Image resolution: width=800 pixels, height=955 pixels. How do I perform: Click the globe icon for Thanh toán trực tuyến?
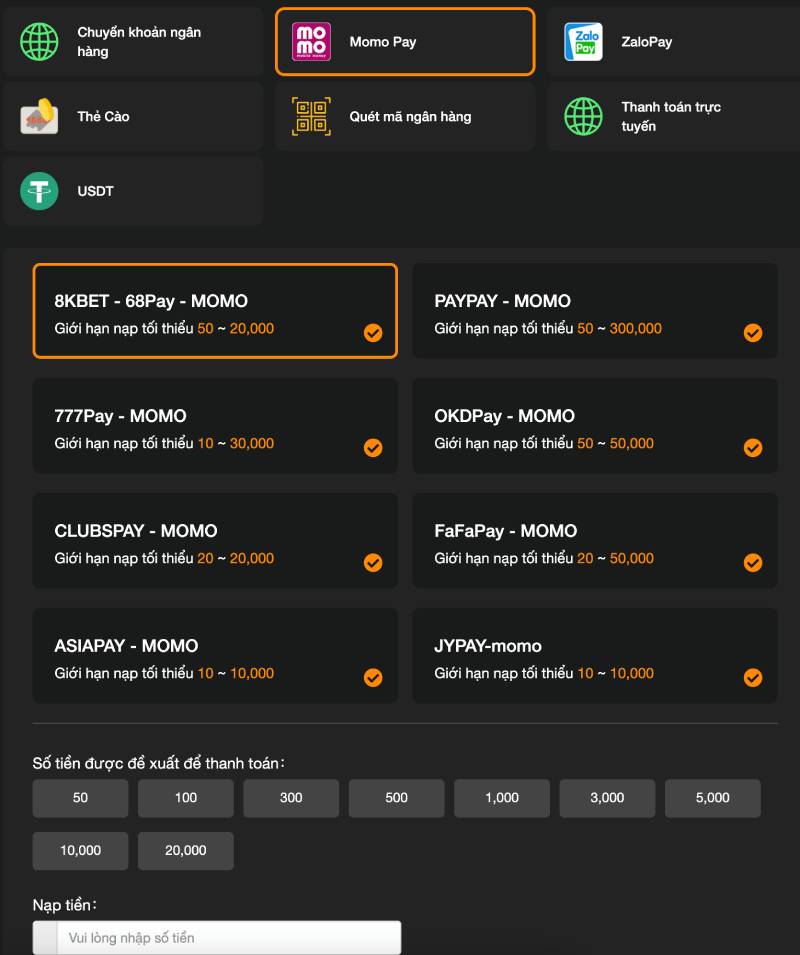[x=584, y=116]
